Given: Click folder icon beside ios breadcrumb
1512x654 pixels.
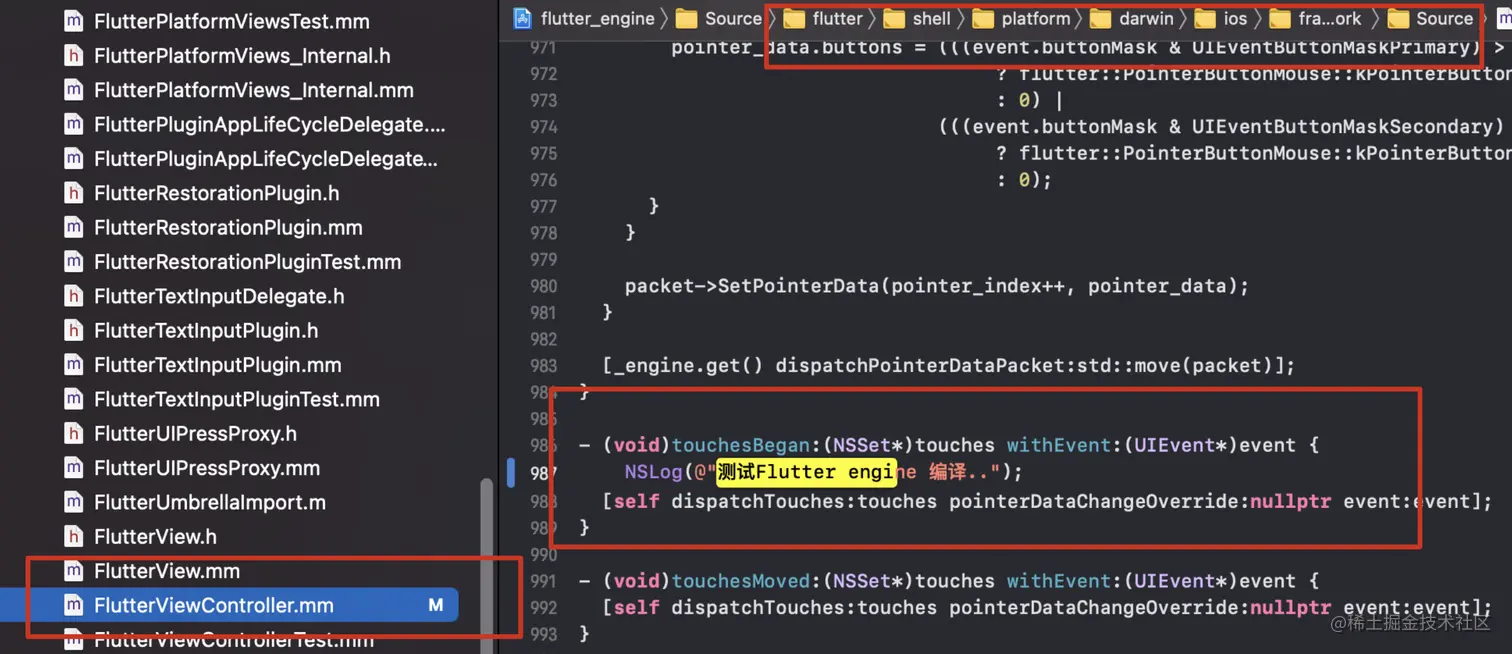Looking at the screenshot, I should [1205, 18].
